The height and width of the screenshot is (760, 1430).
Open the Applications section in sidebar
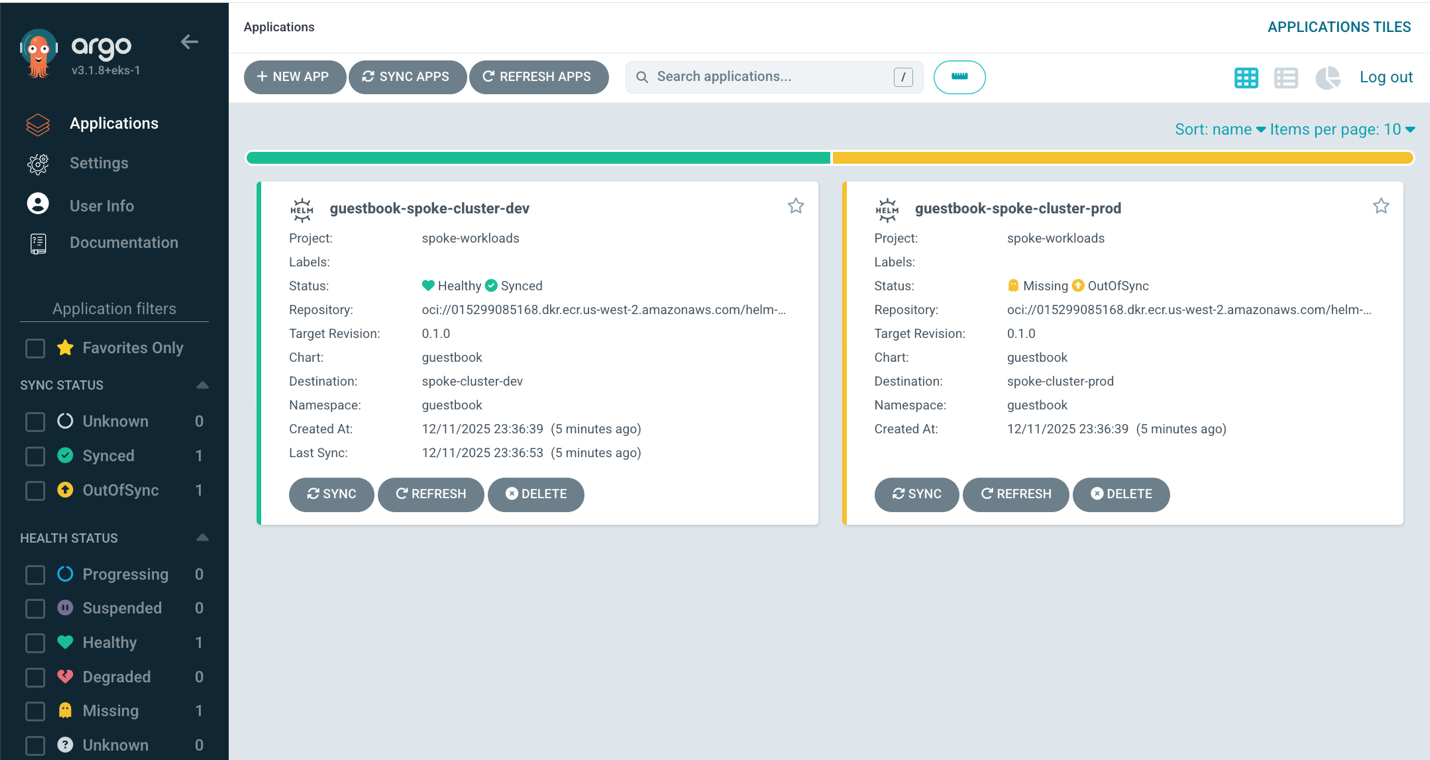pos(113,123)
